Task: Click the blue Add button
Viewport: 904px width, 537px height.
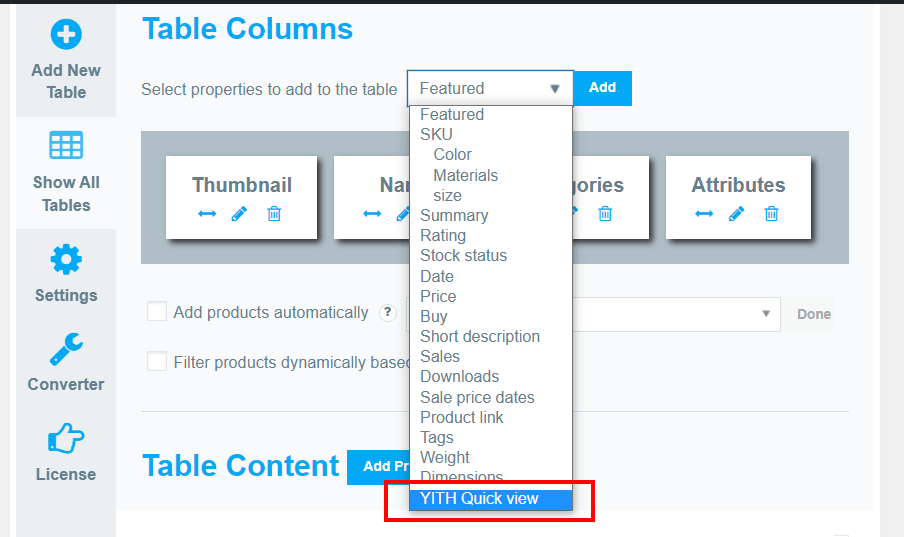Action: (602, 88)
